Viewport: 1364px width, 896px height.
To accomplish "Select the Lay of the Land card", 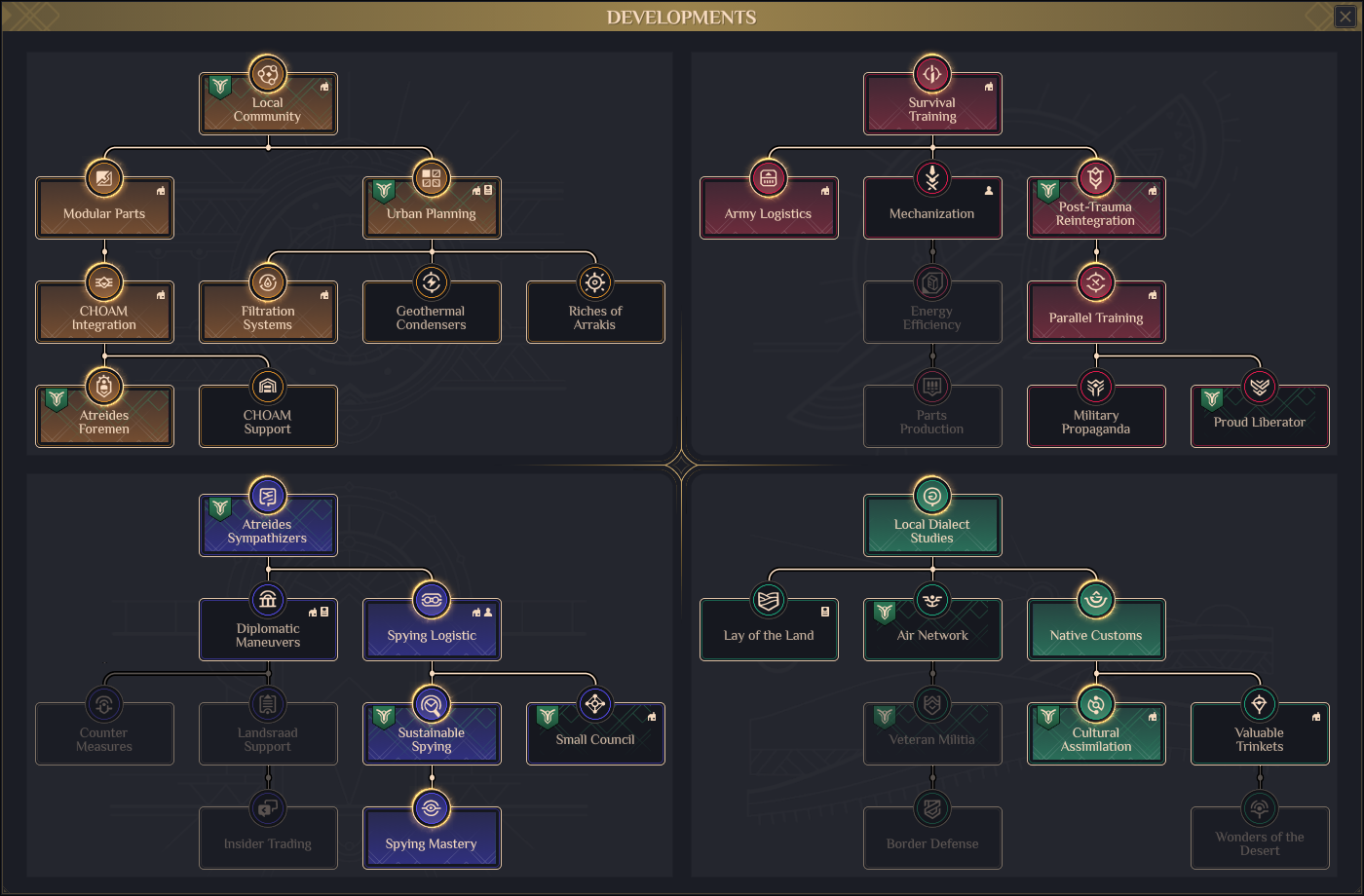I will pos(769,629).
